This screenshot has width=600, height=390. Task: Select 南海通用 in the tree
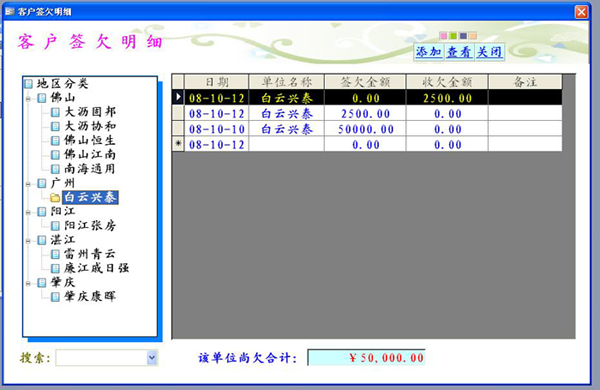click(90, 168)
